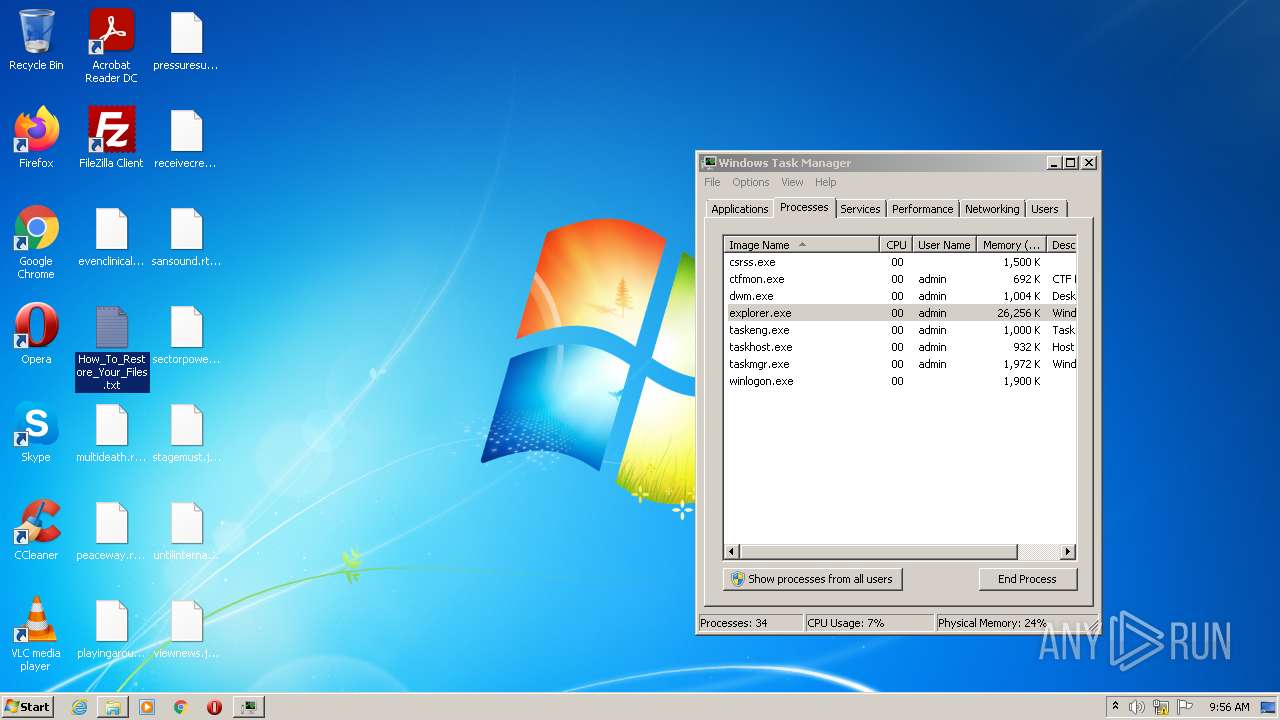Select the peaceway.r... file on desktop
The height and width of the screenshot is (720, 1280).
point(111,530)
